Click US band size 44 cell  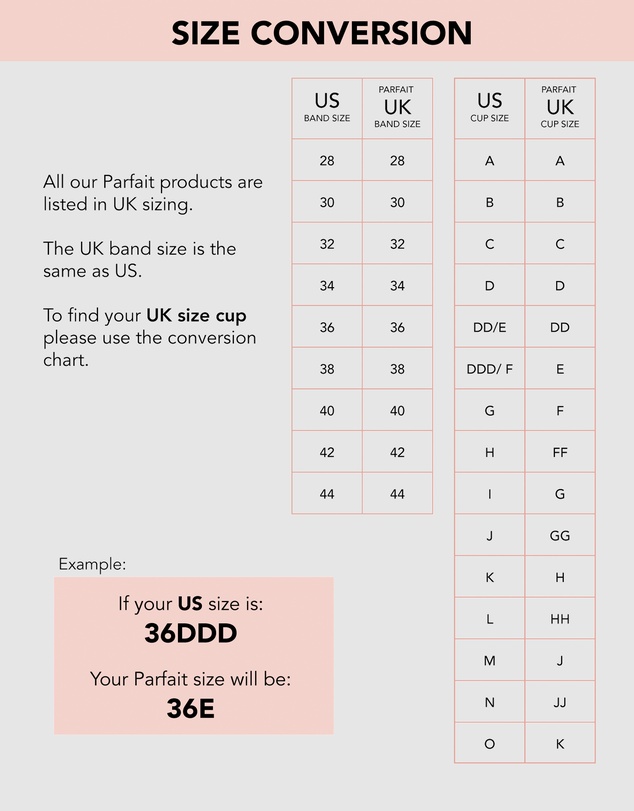click(327, 493)
